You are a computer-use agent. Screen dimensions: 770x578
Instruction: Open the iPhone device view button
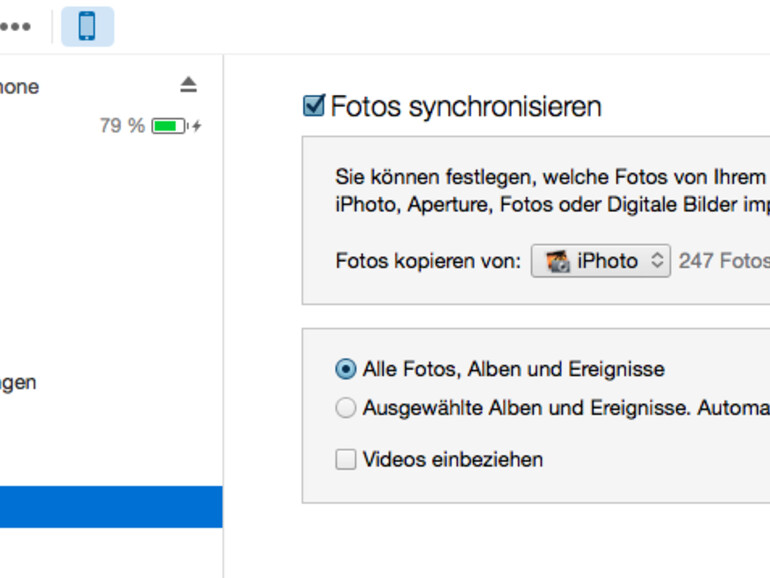click(x=87, y=27)
